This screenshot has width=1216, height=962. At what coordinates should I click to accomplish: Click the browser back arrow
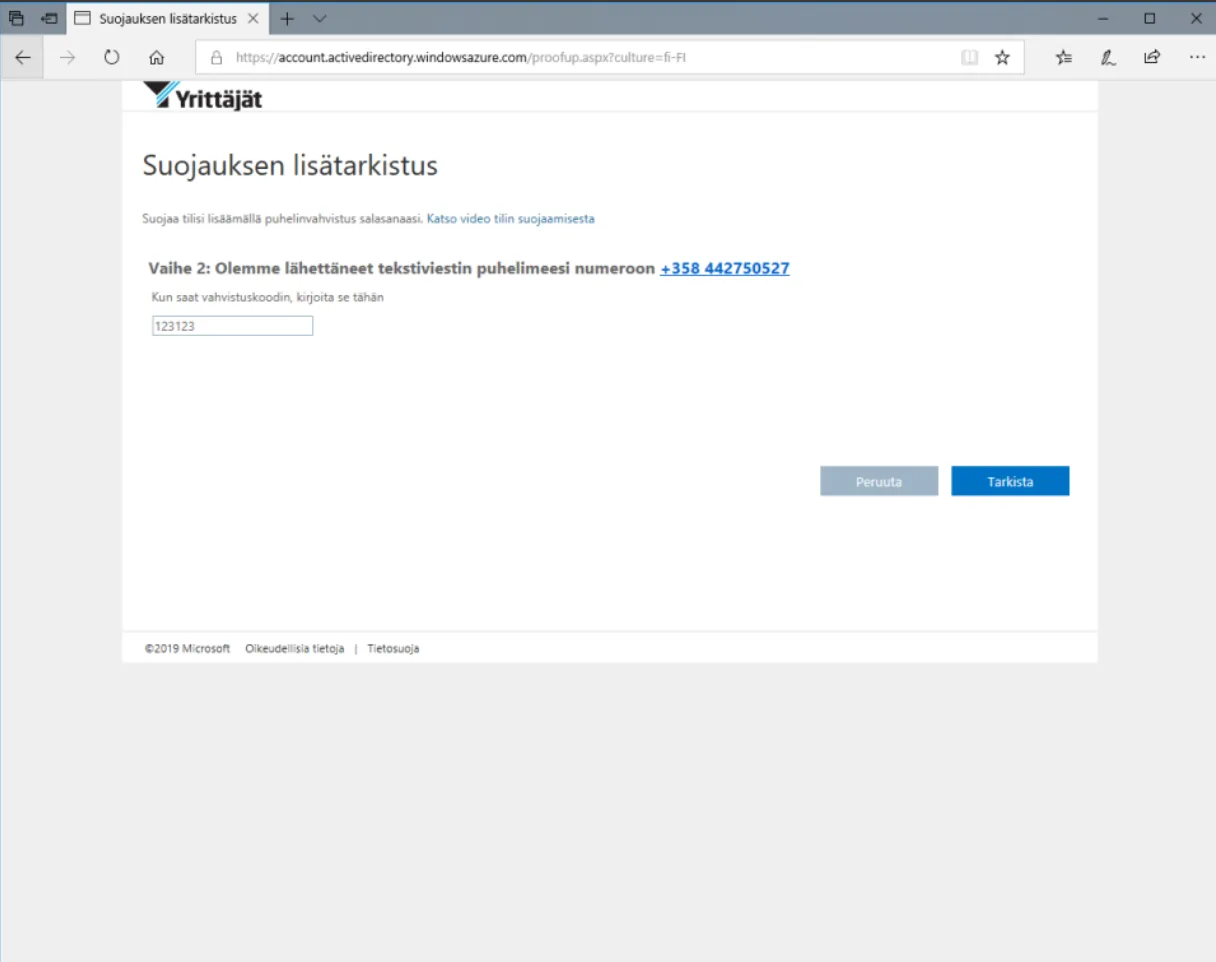click(x=23, y=58)
